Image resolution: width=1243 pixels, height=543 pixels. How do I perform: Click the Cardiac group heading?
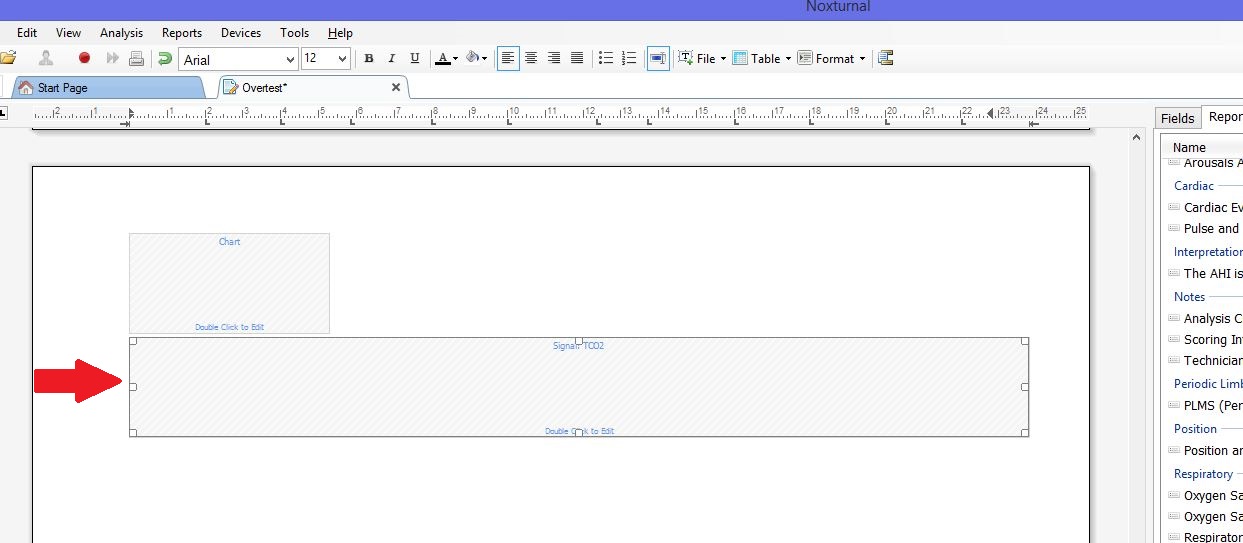[x=1194, y=186]
